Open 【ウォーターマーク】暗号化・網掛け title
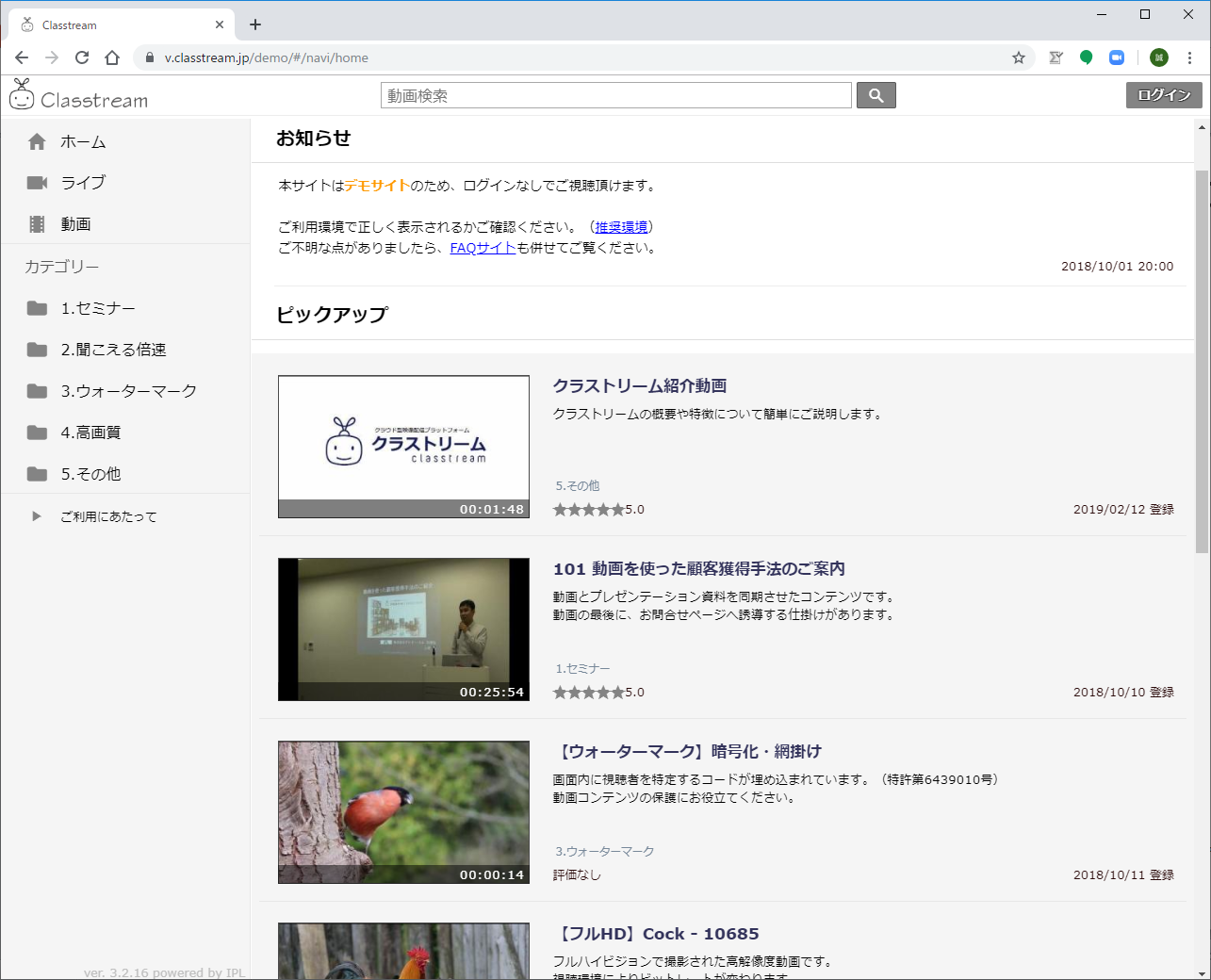The width and height of the screenshot is (1211, 980). (x=687, y=751)
